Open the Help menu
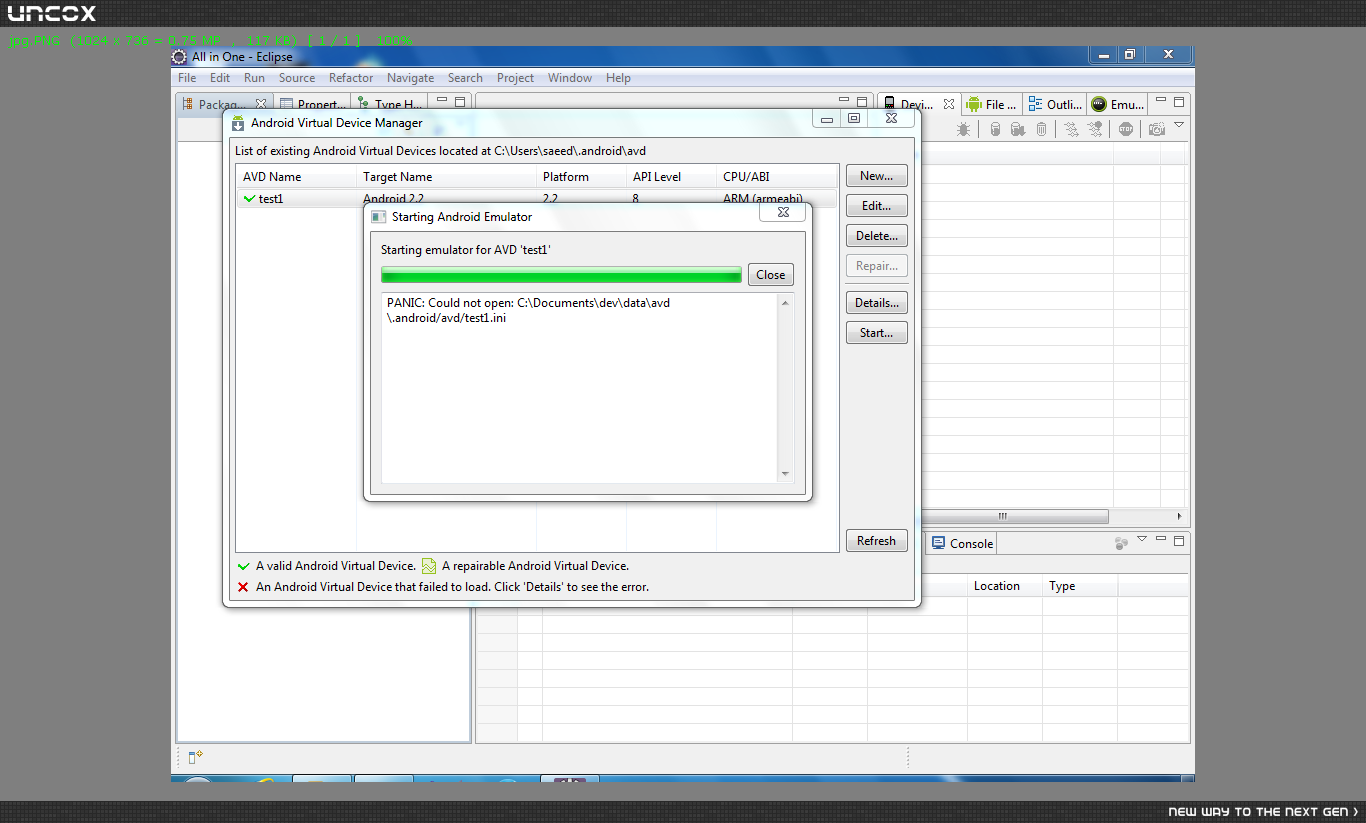Viewport: 1366px width, 823px height. [618, 78]
